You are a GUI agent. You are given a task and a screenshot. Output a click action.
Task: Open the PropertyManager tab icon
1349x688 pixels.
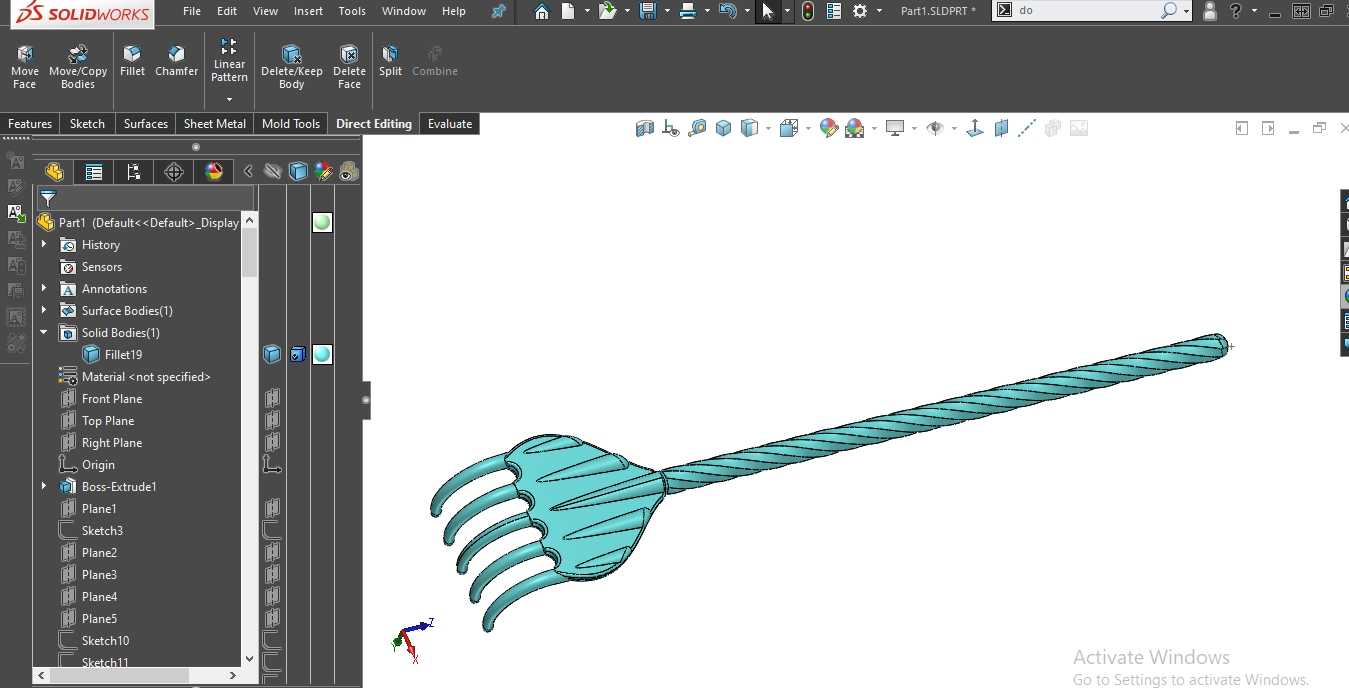click(x=94, y=172)
